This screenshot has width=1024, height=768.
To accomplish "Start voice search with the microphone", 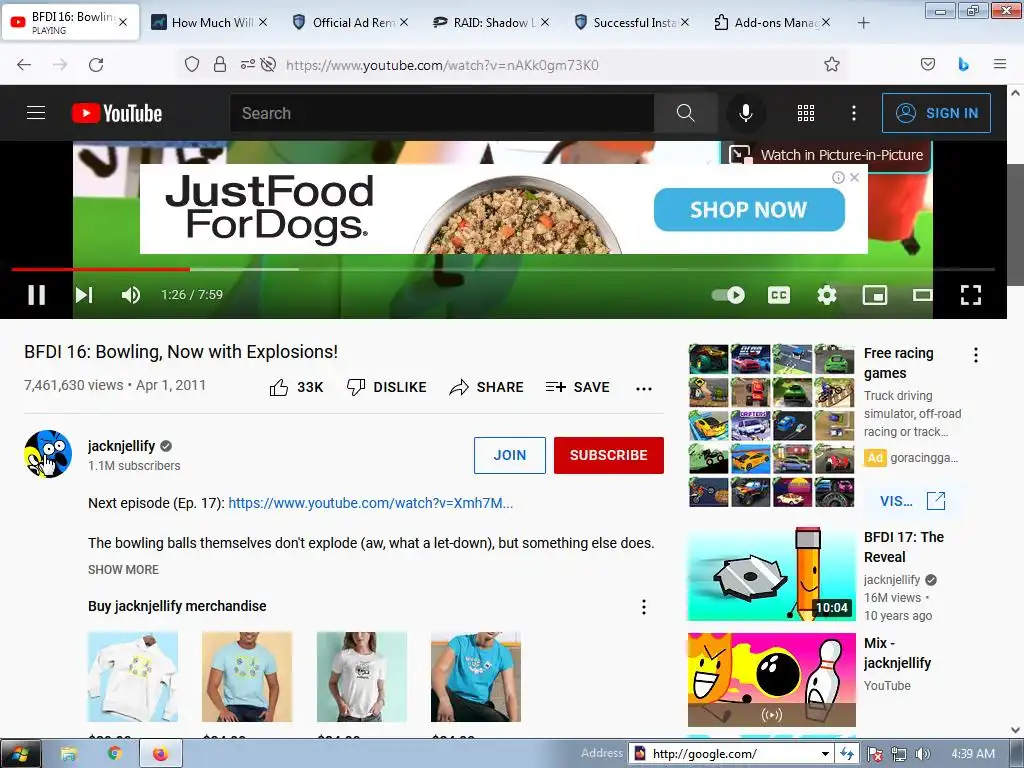I will 745,113.
